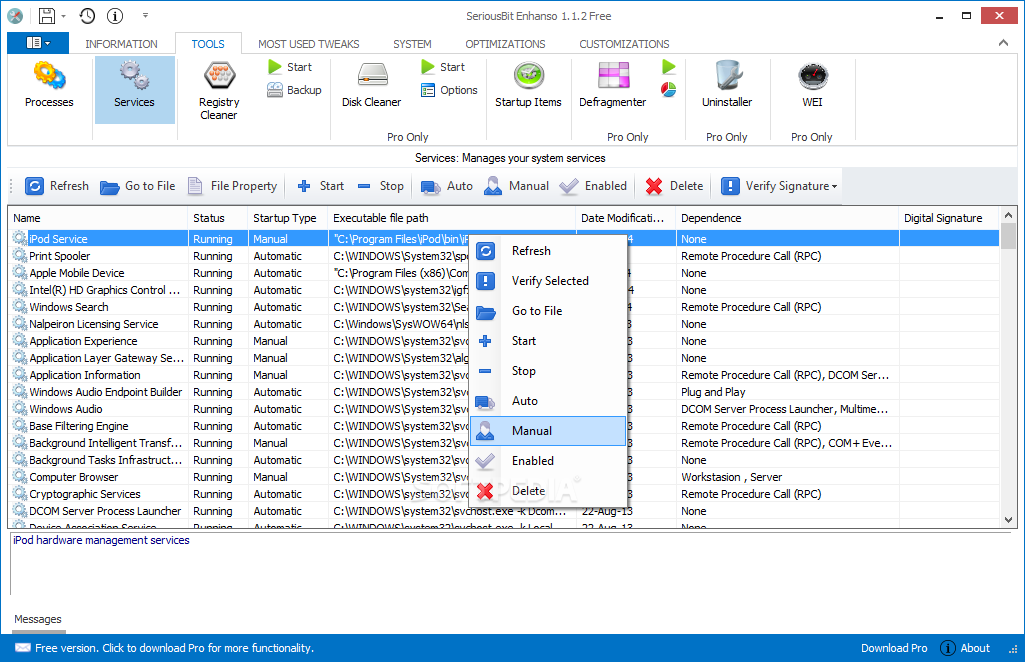Open the Startup Items tool
This screenshot has height=662, width=1025.
[528, 85]
